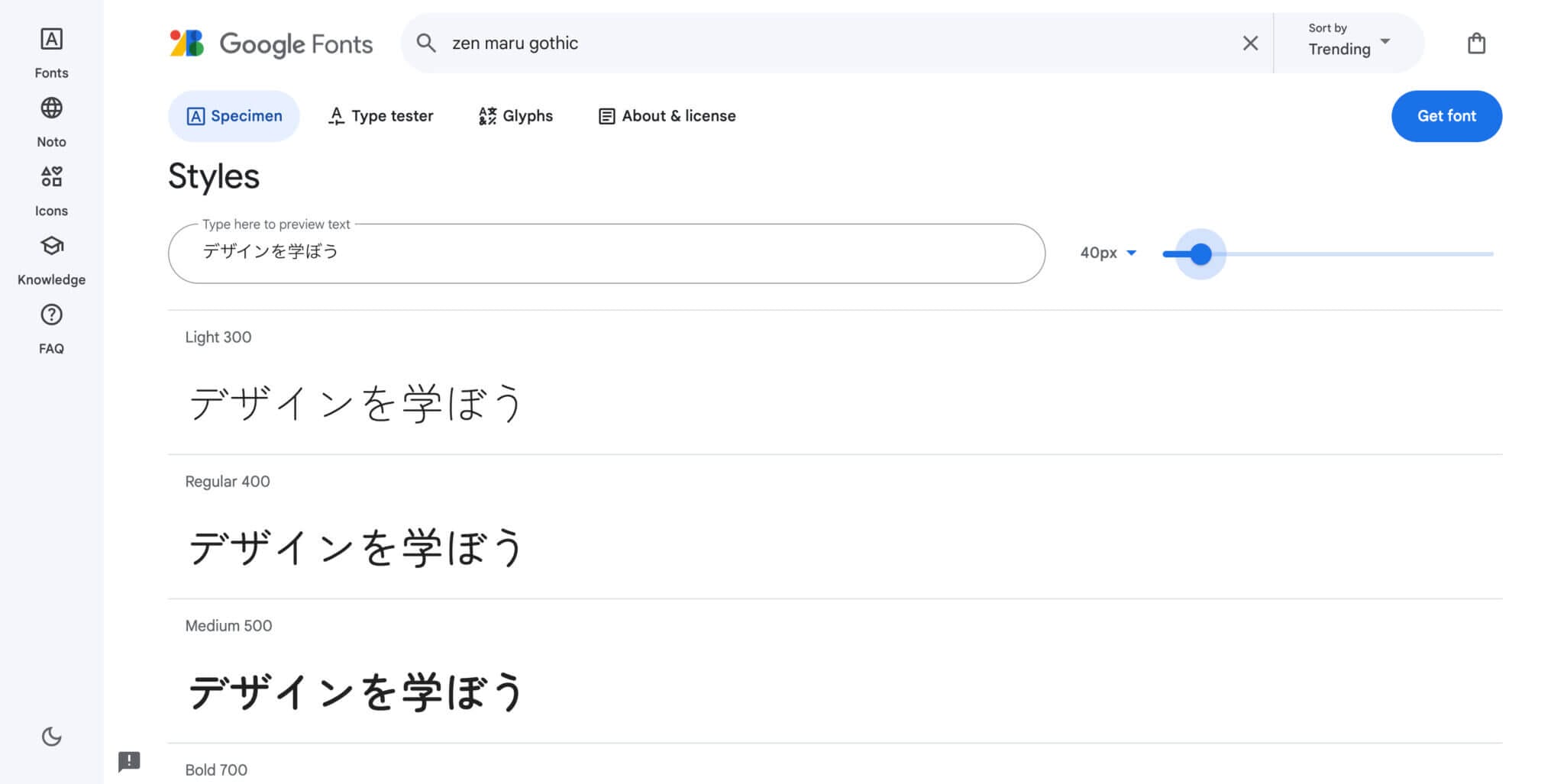The width and height of the screenshot is (1564, 784).
Task: Switch to the Glyphs tab
Action: click(x=515, y=116)
